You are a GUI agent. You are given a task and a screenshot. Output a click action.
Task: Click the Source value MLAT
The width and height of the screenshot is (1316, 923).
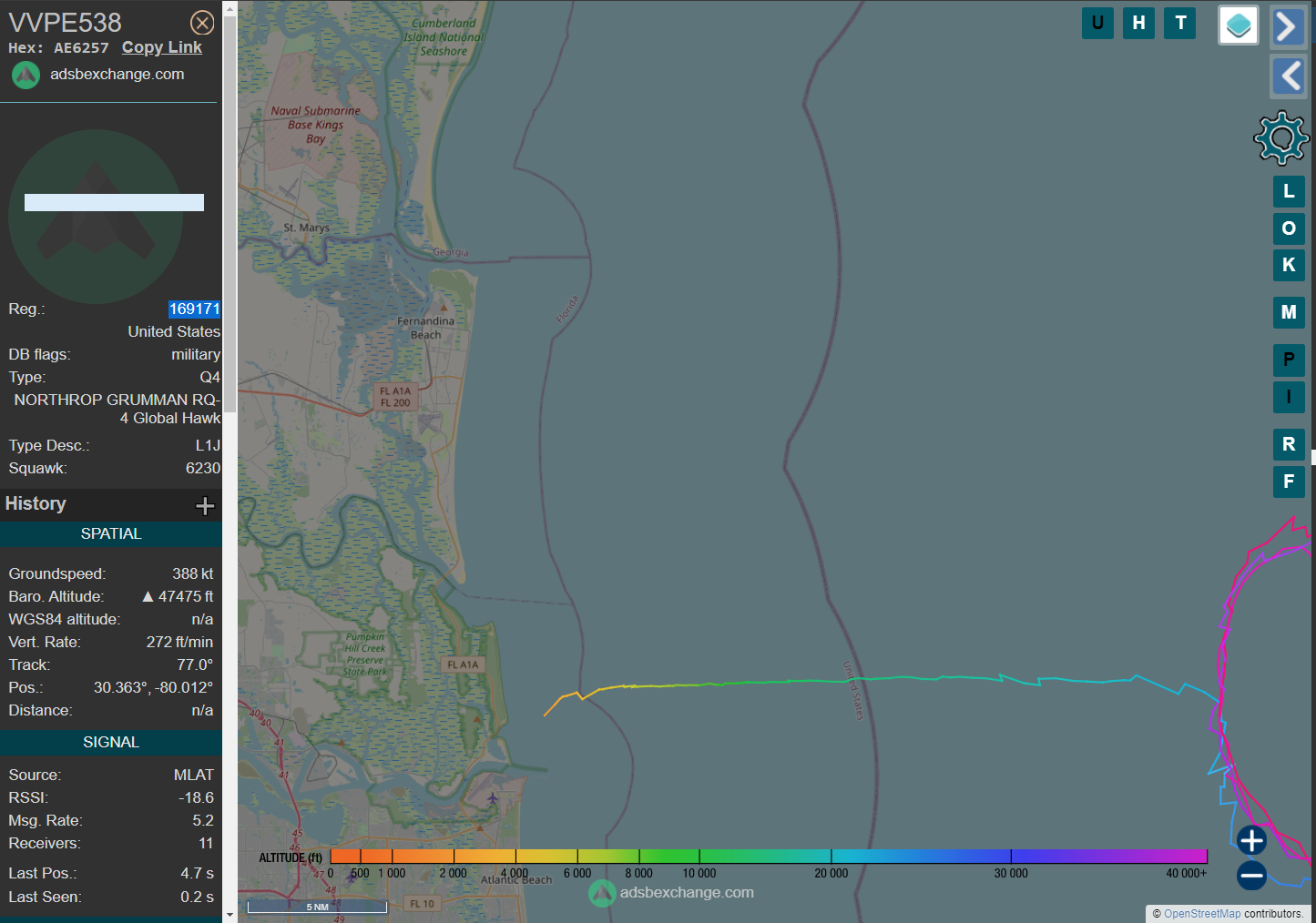coord(194,776)
